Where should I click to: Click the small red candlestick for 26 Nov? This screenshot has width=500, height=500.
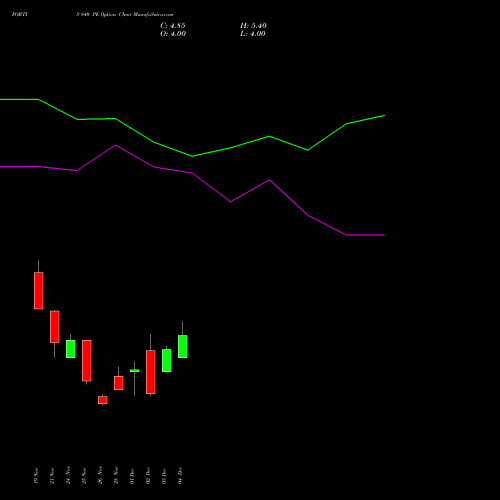(x=103, y=400)
